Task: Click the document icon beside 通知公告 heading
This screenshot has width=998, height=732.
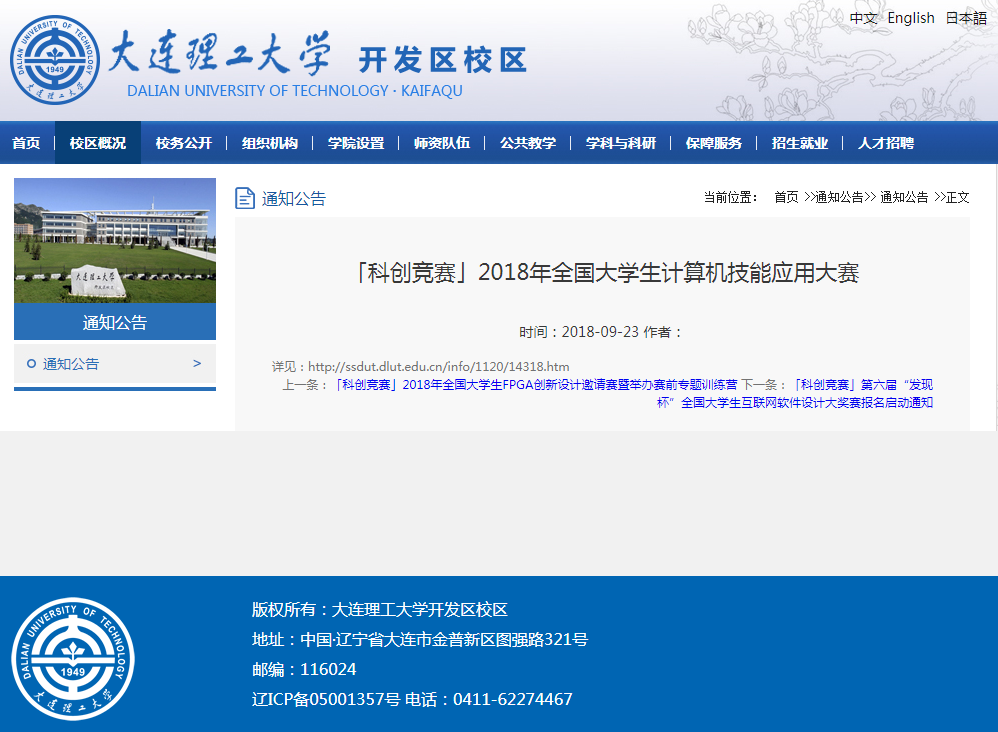Action: pos(245,198)
